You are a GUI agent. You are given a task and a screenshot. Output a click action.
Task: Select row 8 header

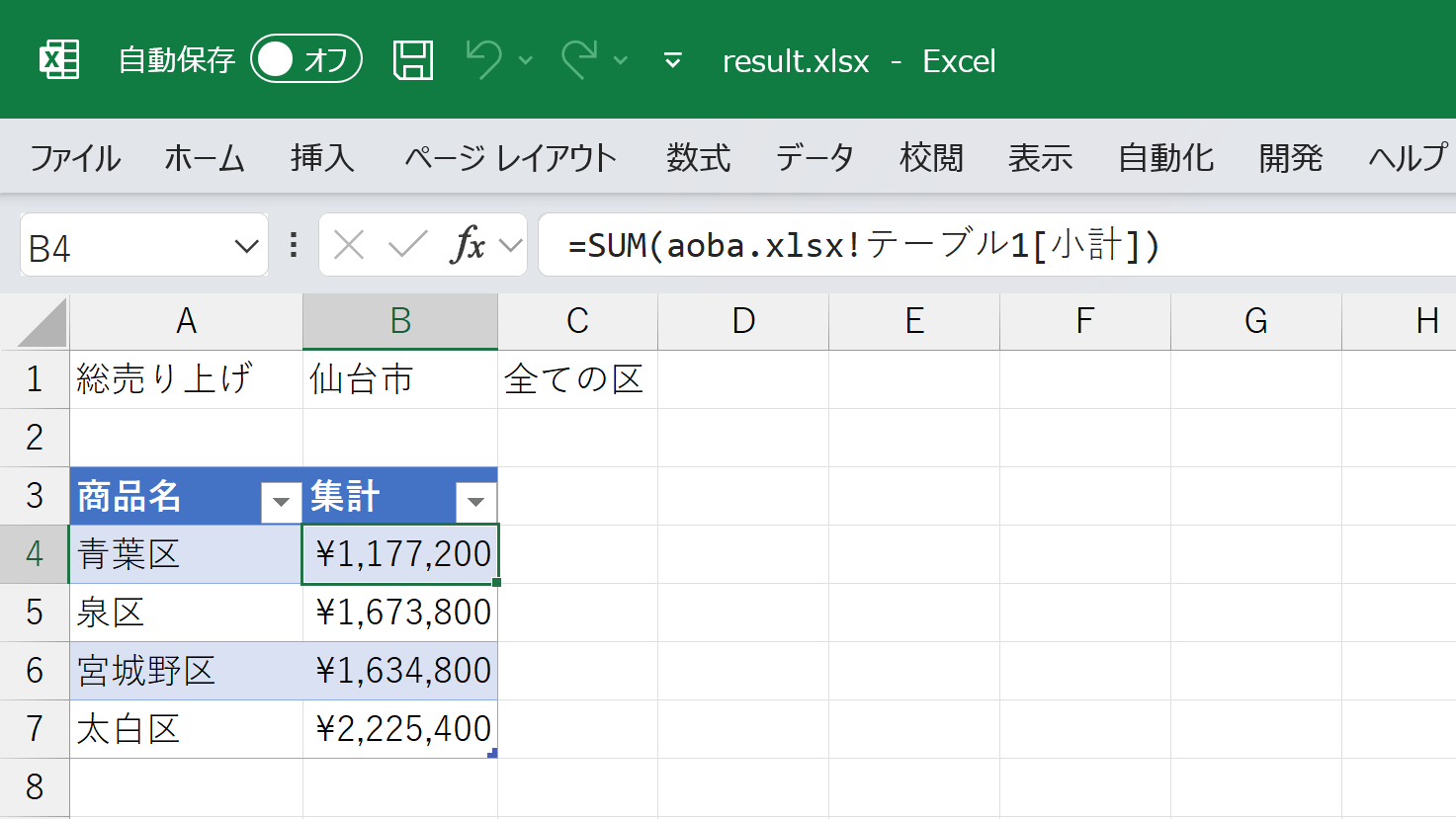(x=35, y=787)
